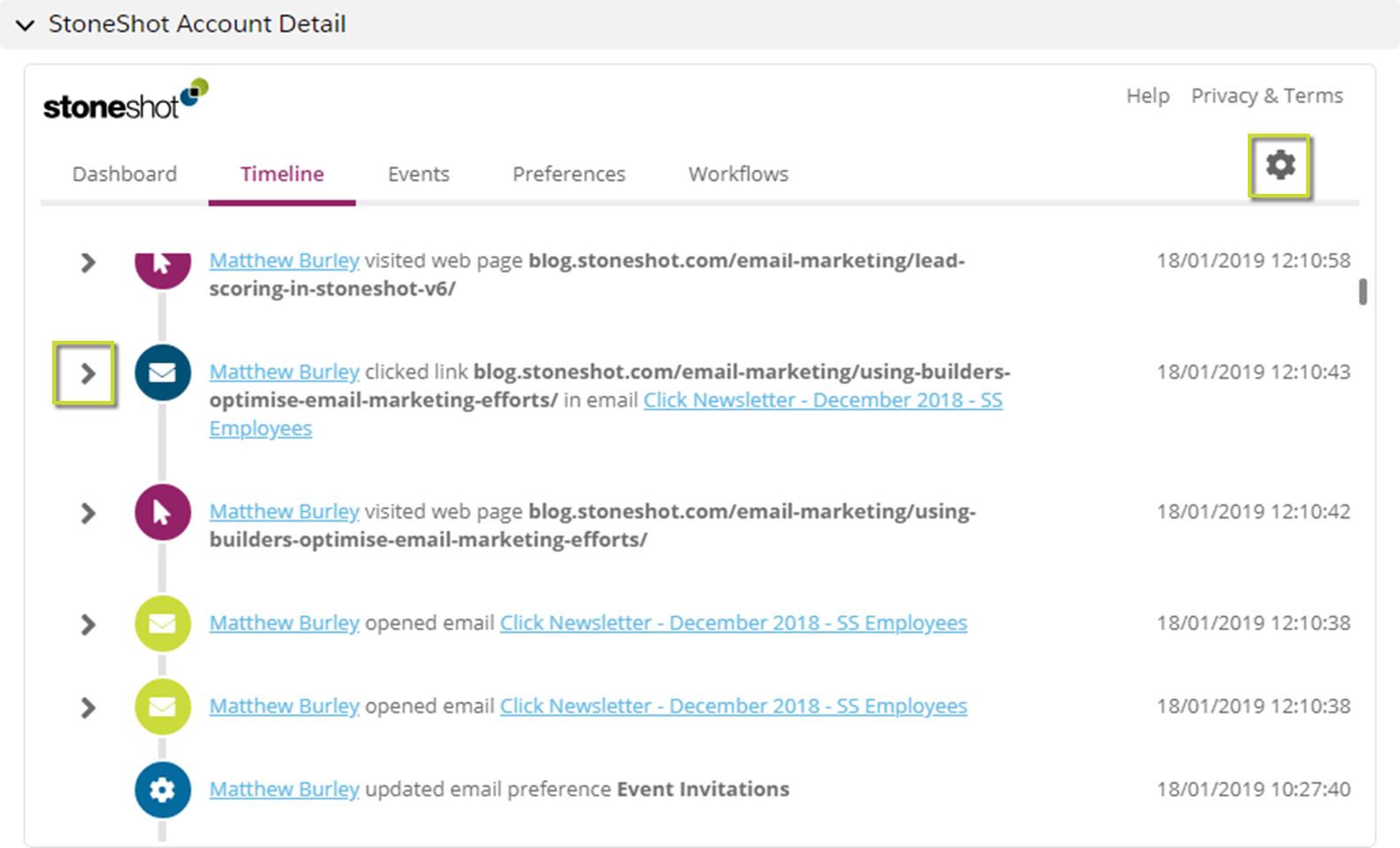Expand the lead-scoring web page visit entry

(88, 263)
